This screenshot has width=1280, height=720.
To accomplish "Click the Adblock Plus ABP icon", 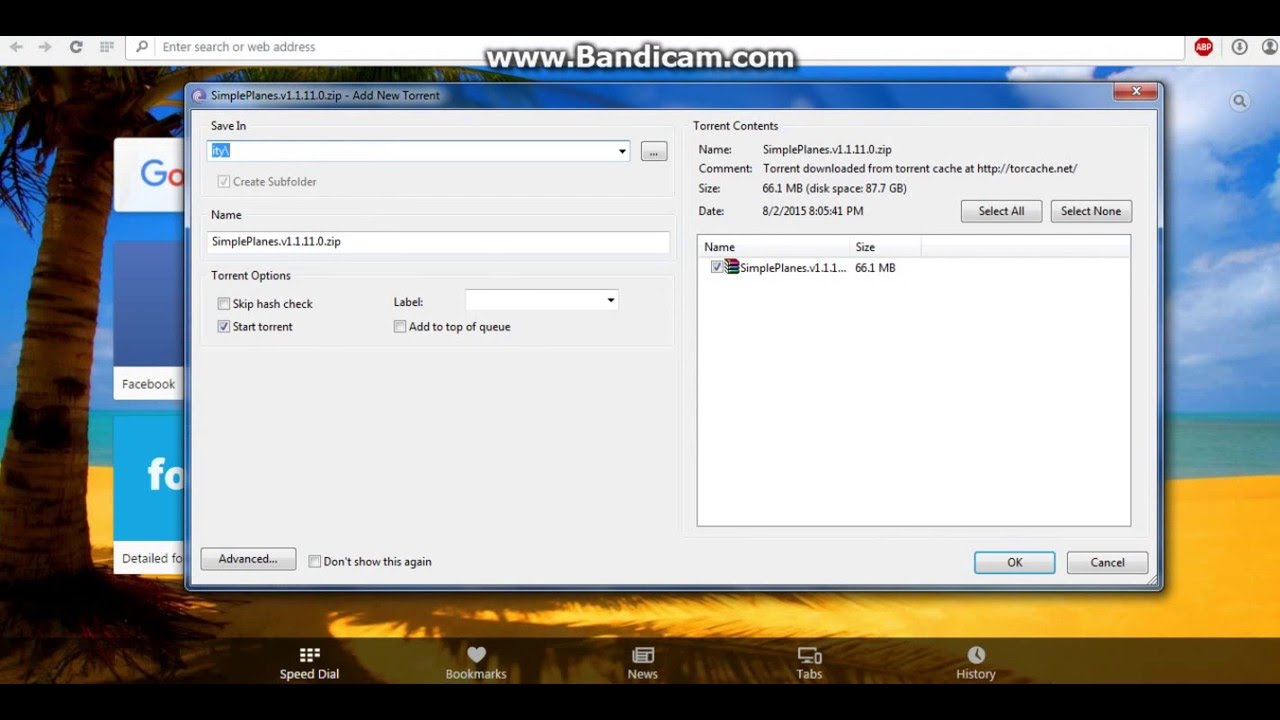I will click(1204, 47).
